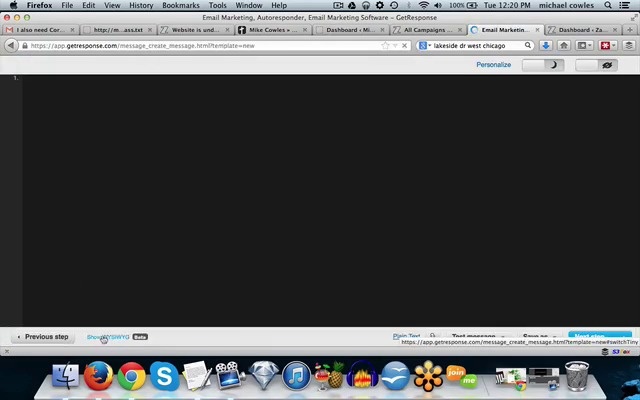Image resolution: width=640 pixels, height=400 pixels.
Task: Click the Firefox back arrow button
Action: click(11, 45)
